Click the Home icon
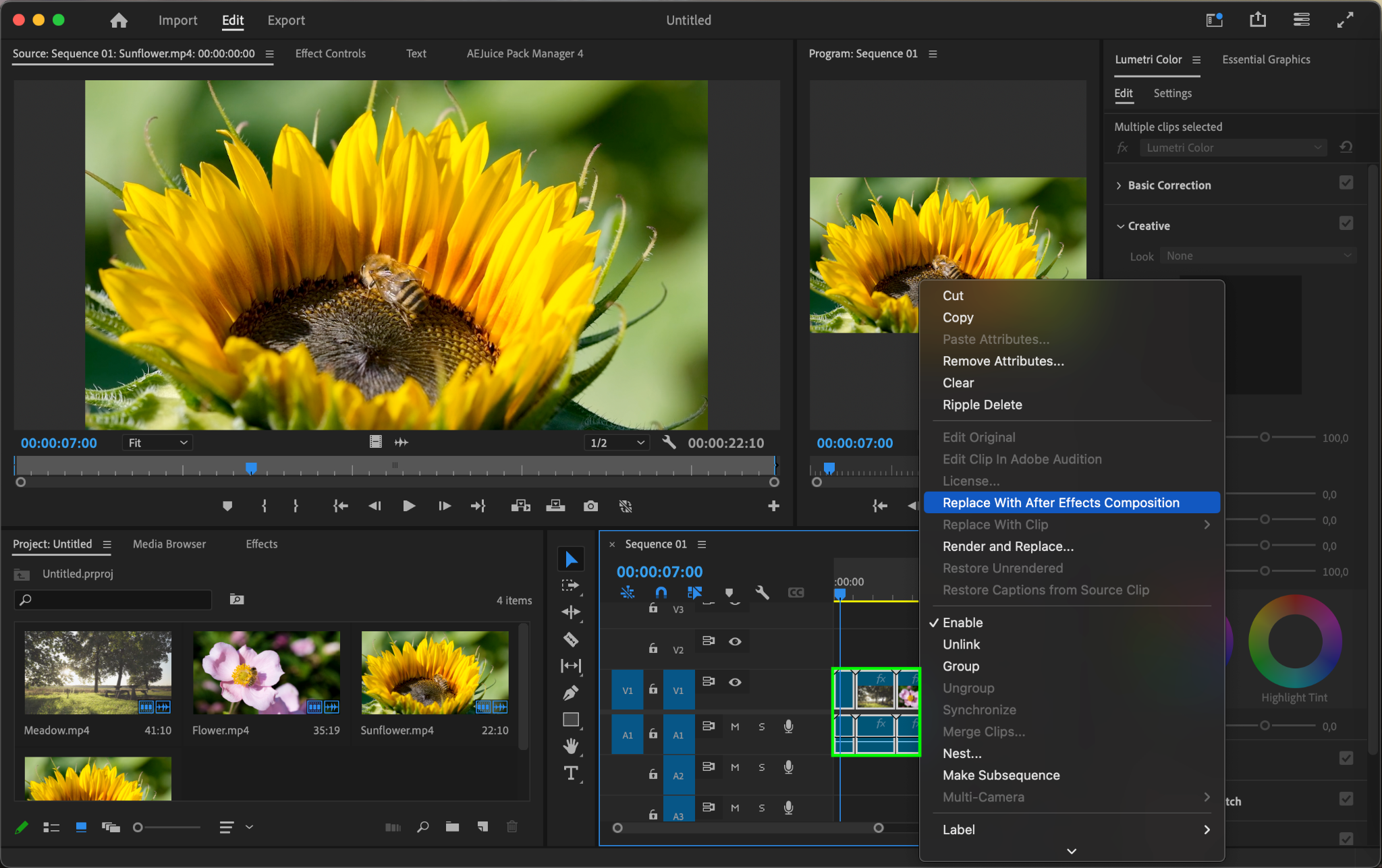Viewport: 1382px width, 868px height. [x=119, y=20]
